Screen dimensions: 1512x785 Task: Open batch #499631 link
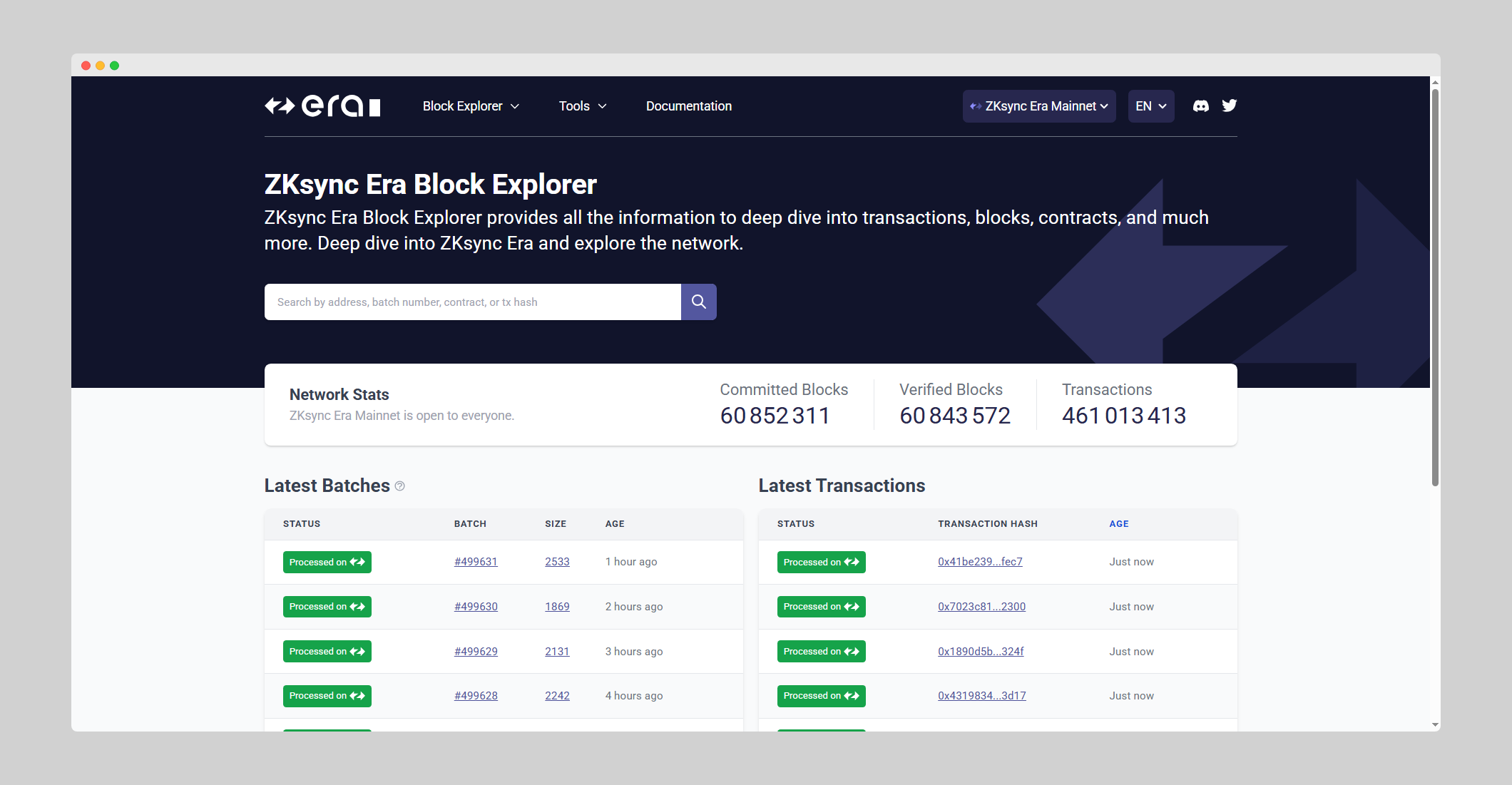(476, 562)
